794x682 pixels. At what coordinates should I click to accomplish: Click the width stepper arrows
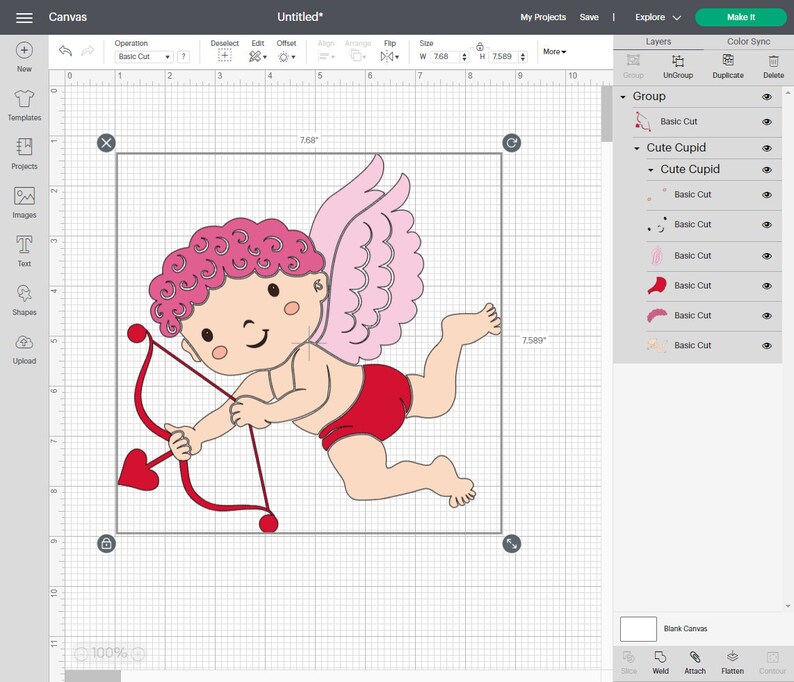[464, 57]
